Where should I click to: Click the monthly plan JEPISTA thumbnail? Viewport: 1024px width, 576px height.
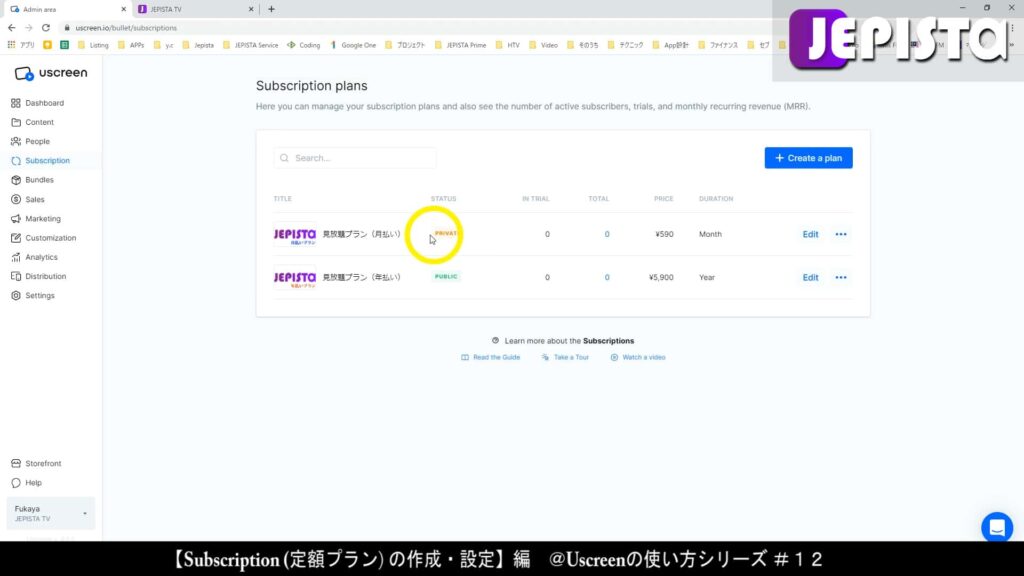(x=295, y=235)
